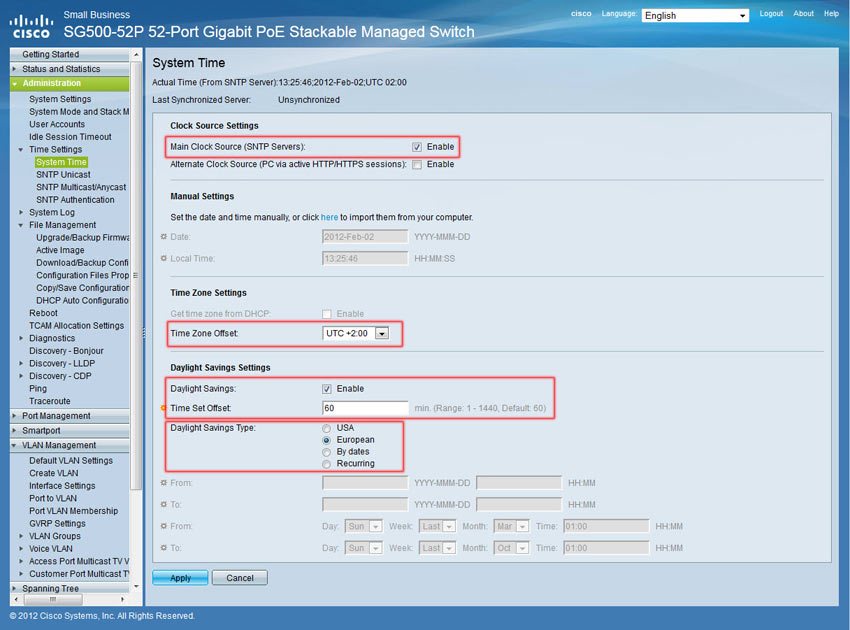The height and width of the screenshot is (630, 850).
Task: Click 'here' to import time from computer
Action: coord(329,217)
